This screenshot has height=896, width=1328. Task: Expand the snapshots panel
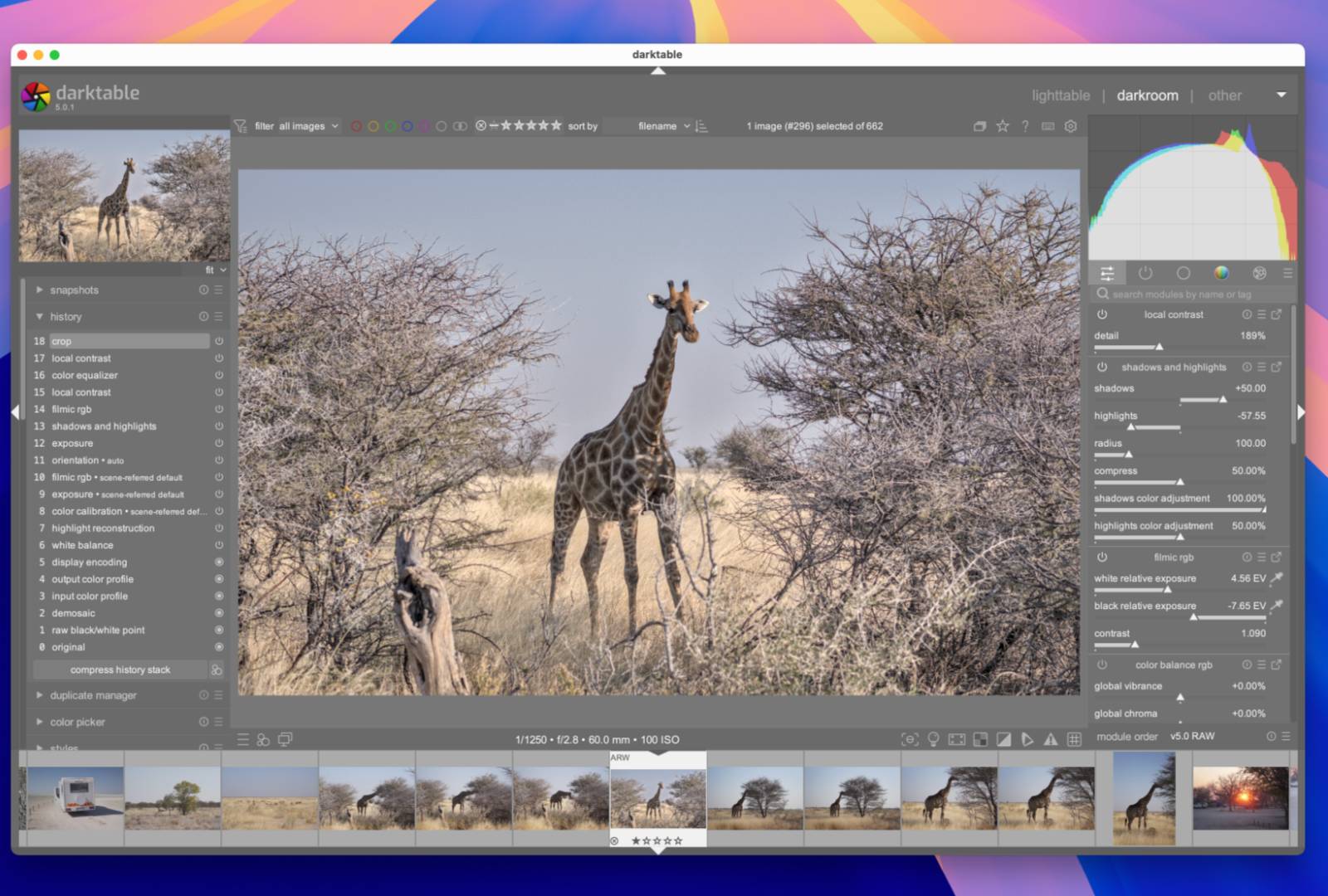coord(74,290)
